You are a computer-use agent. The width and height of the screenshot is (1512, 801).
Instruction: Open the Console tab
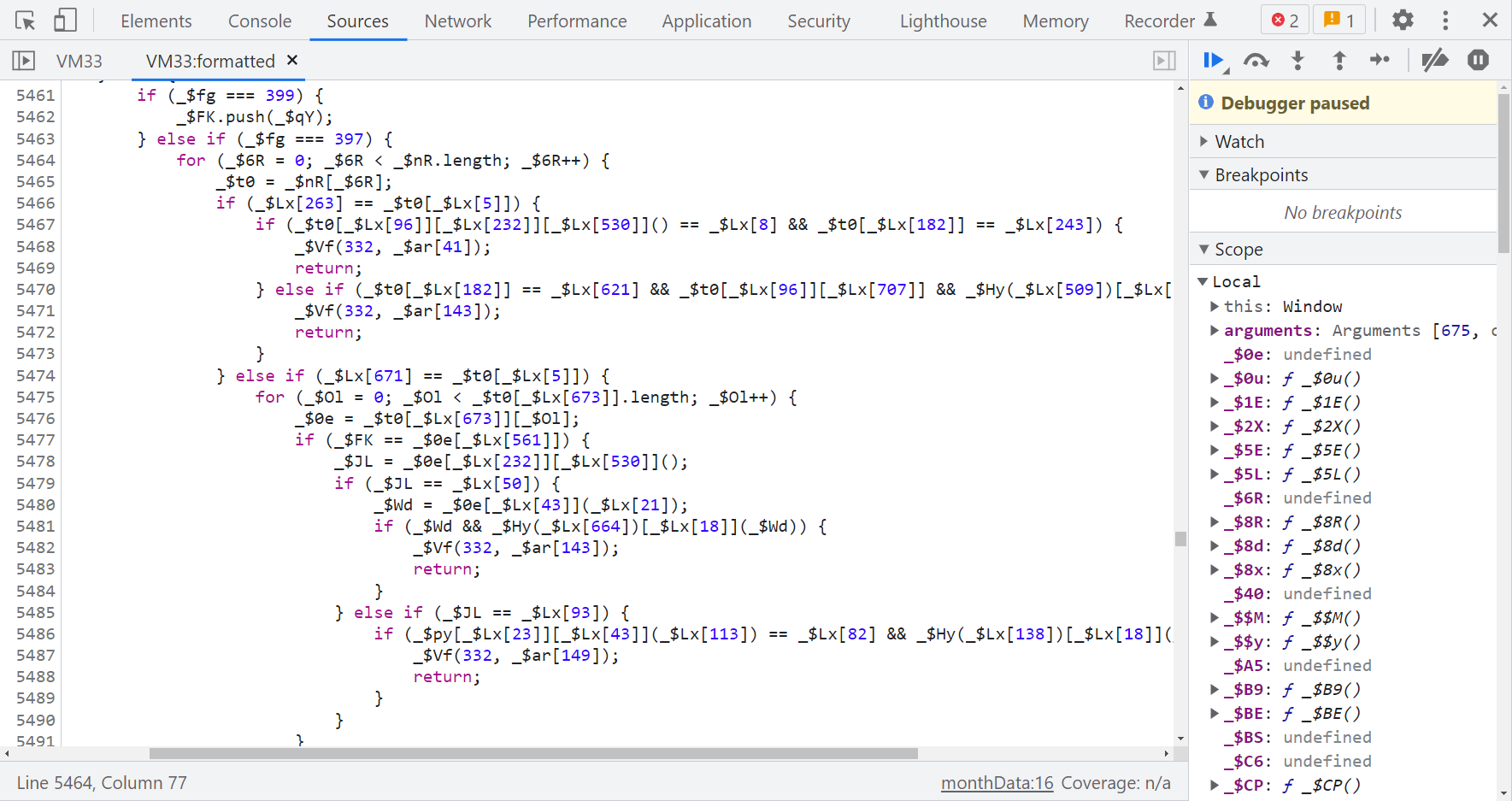click(259, 21)
